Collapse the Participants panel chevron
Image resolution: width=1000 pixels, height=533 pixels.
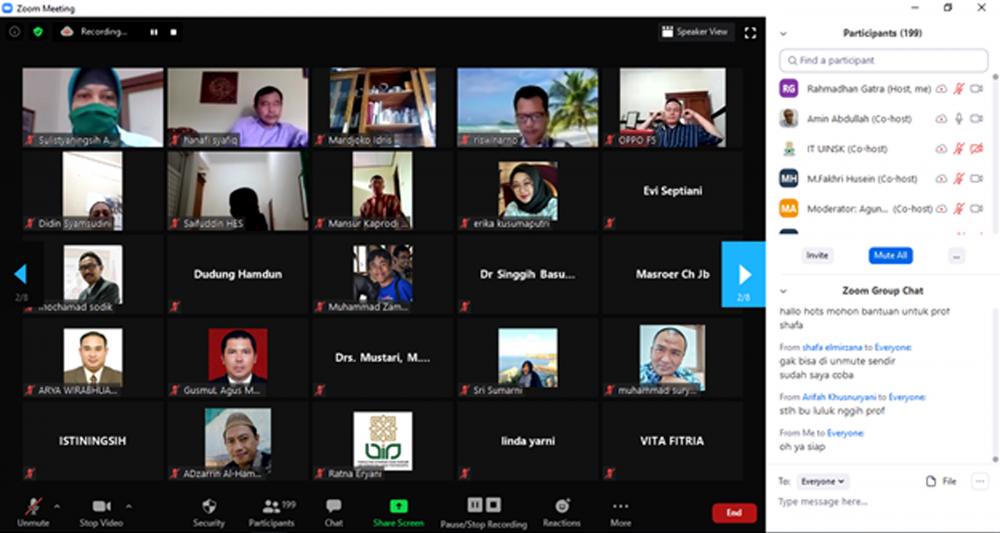(783, 33)
